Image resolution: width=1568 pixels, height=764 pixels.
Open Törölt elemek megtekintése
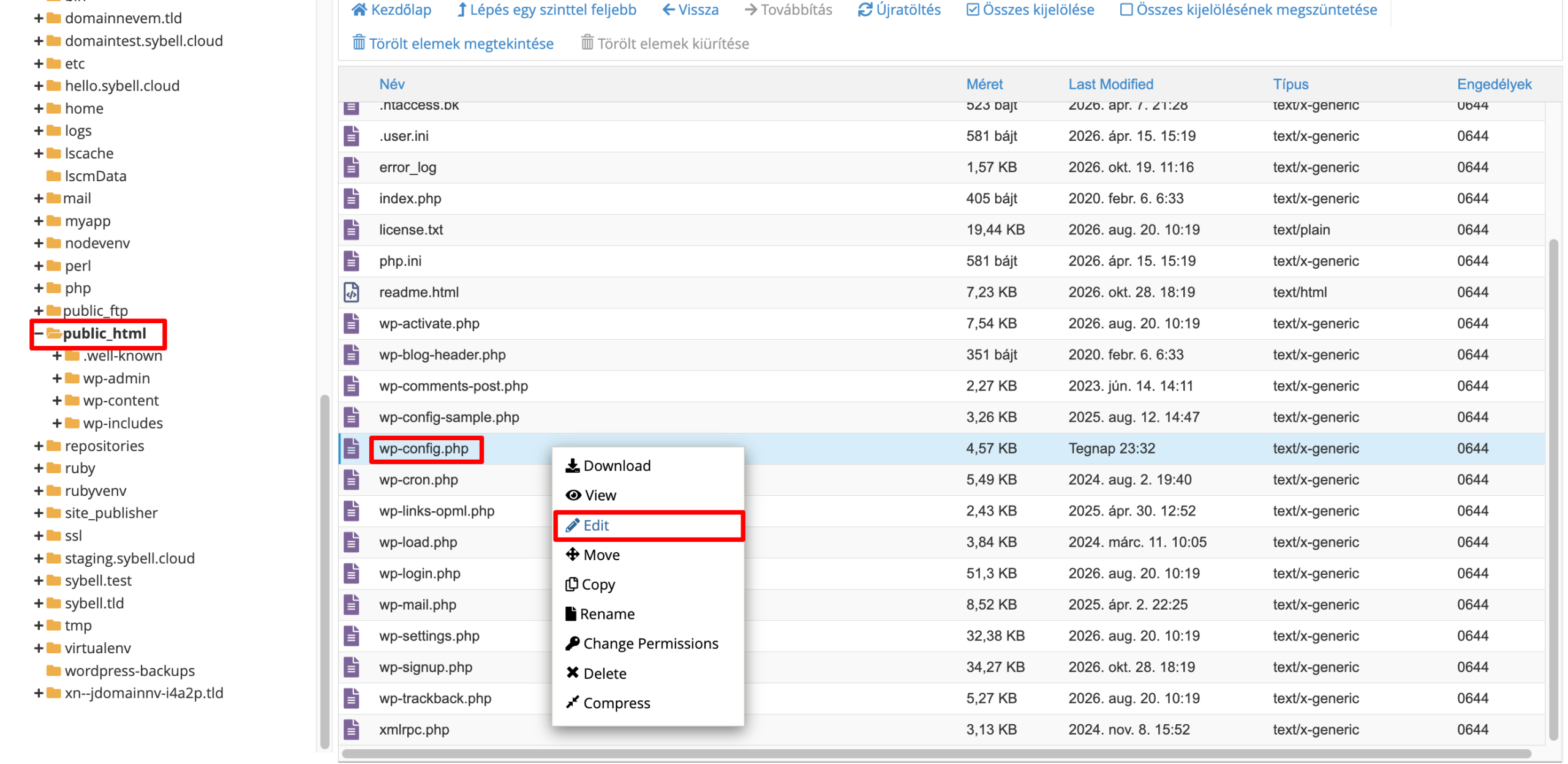pos(453,44)
